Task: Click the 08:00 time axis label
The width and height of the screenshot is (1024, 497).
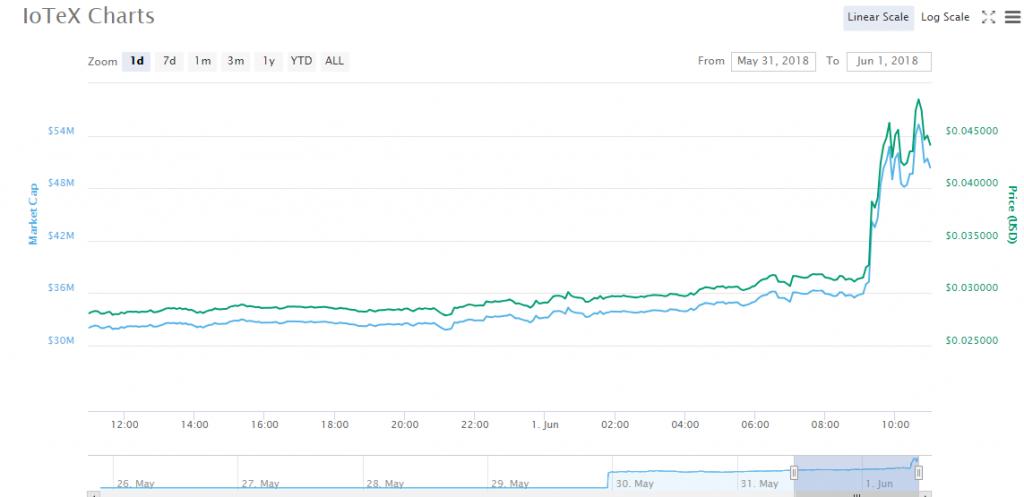Action: (x=825, y=425)
